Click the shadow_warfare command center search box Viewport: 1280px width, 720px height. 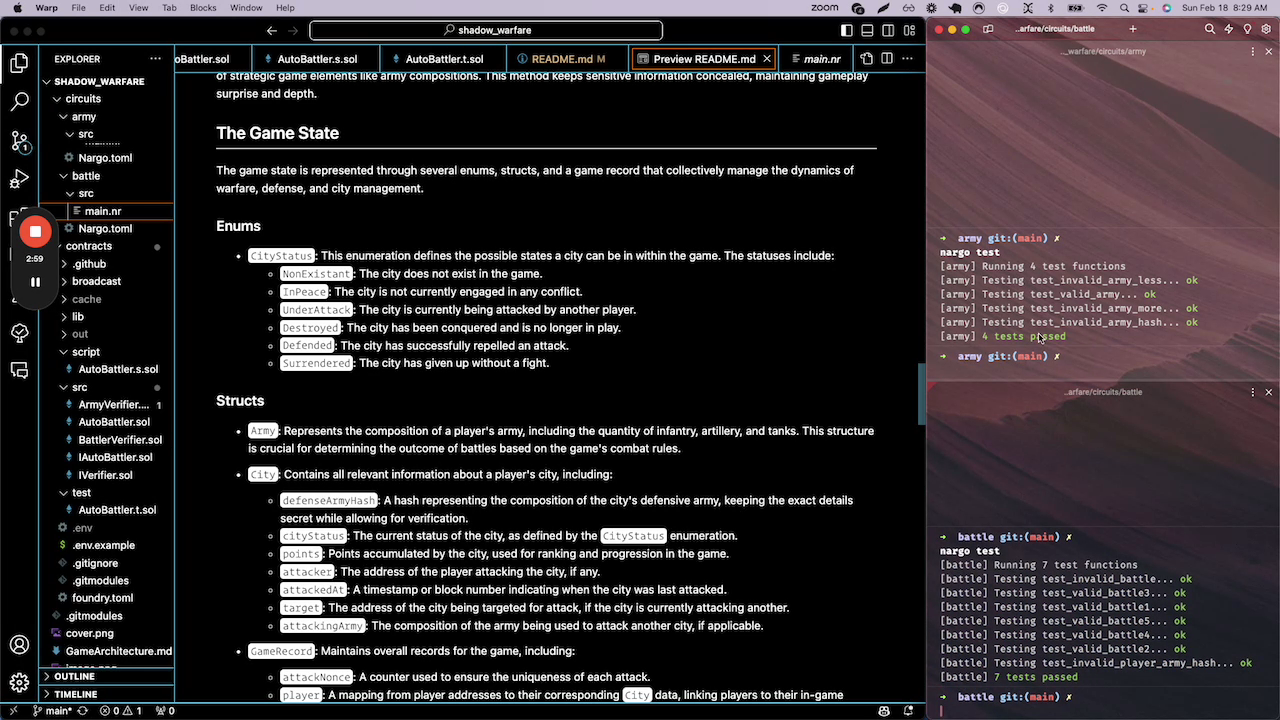tap(486, 31)
